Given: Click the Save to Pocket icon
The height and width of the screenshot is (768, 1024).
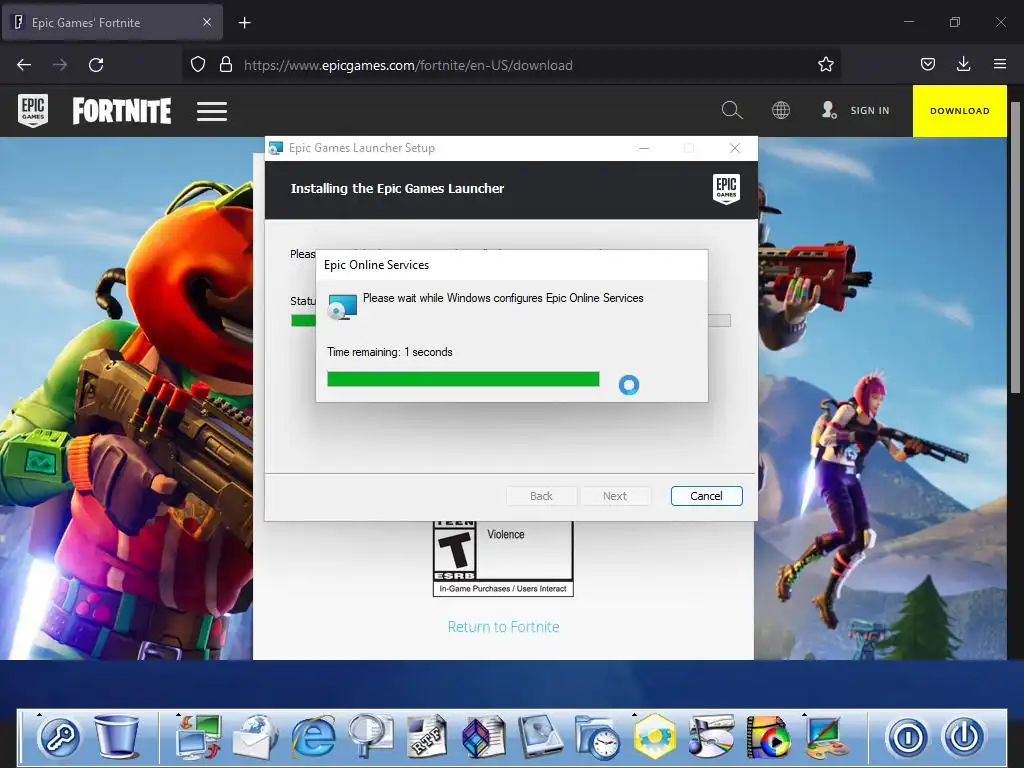Looking at the screenshot, I should pyautogui.click(x=927, y=65).
